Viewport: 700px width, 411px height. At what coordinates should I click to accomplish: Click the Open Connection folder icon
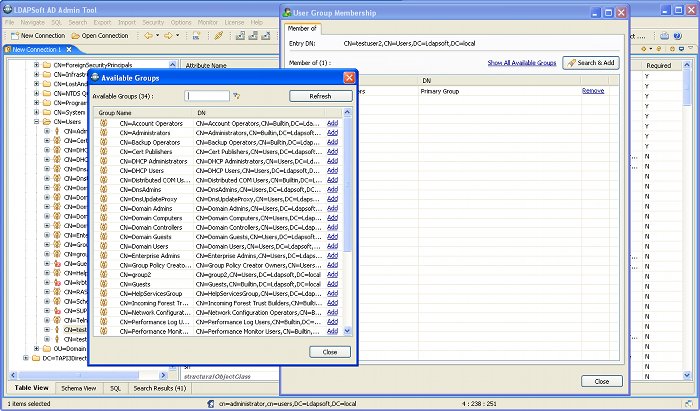click(x=76, y=35)
